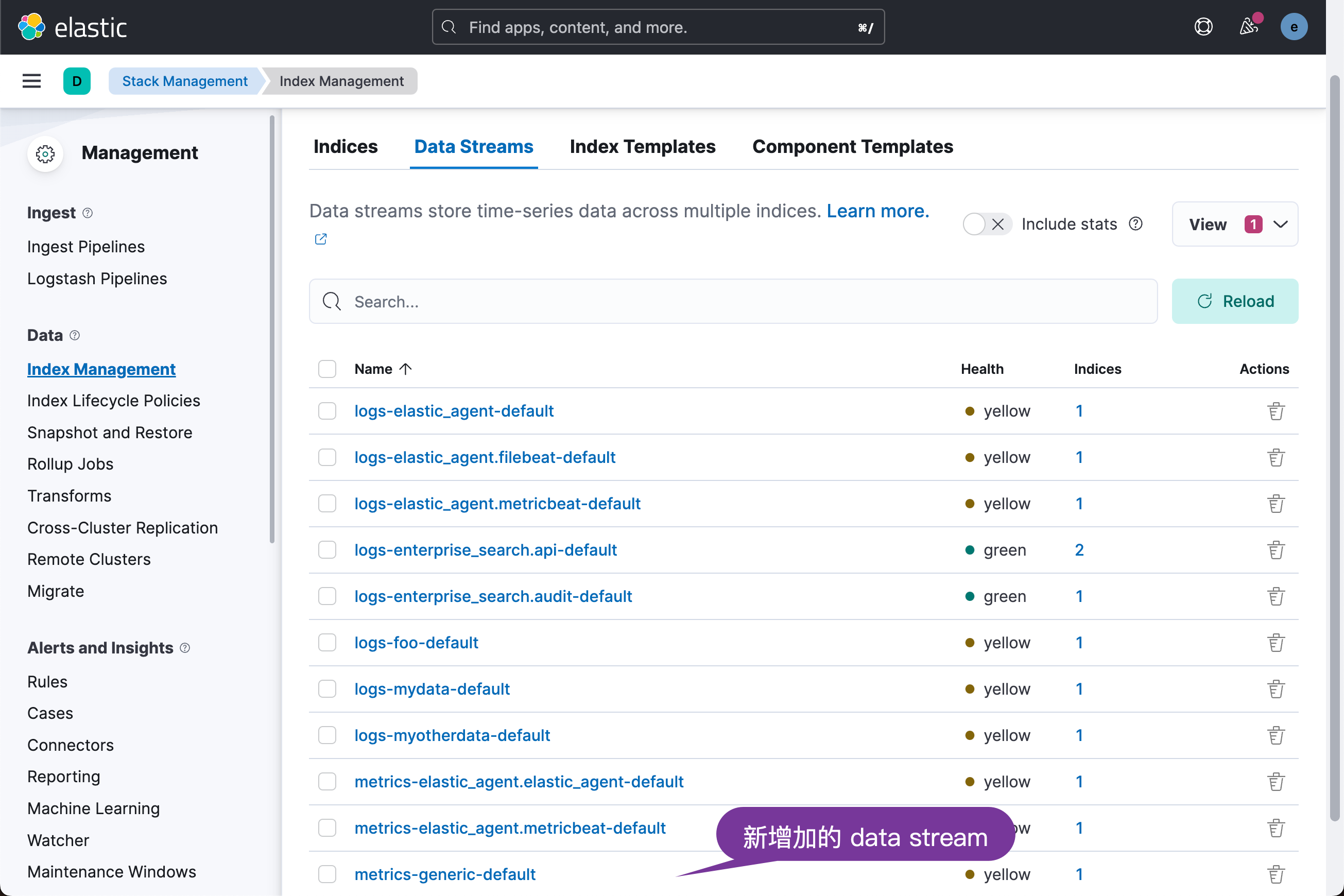The image size is (1344, 896).
Task: Click the data streams Search field
Action: tap(733, 302)
